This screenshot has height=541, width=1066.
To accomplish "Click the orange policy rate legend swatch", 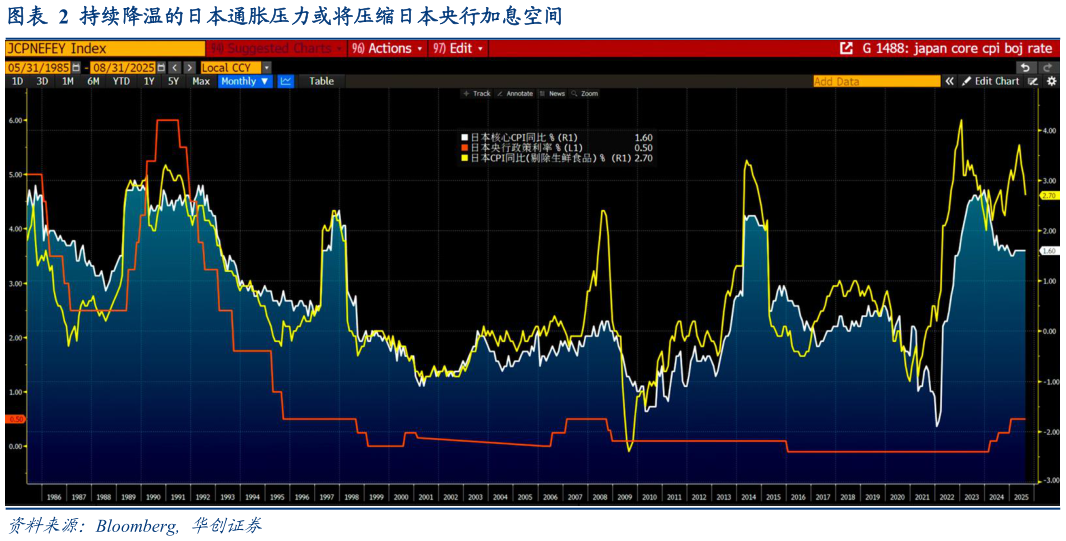I will point(465,147).
